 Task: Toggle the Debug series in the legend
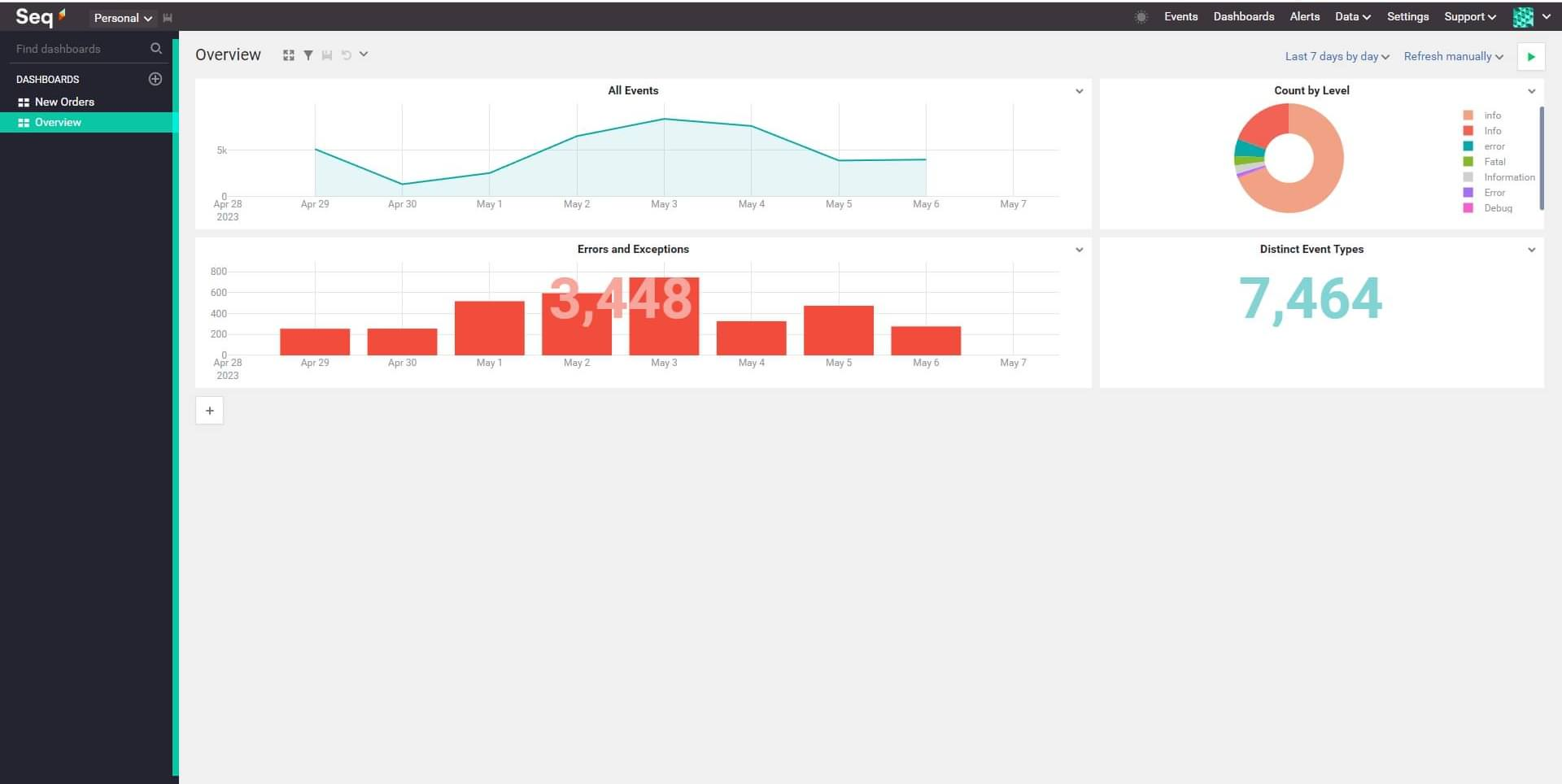pyautogui.click(x=1497, y=208)
